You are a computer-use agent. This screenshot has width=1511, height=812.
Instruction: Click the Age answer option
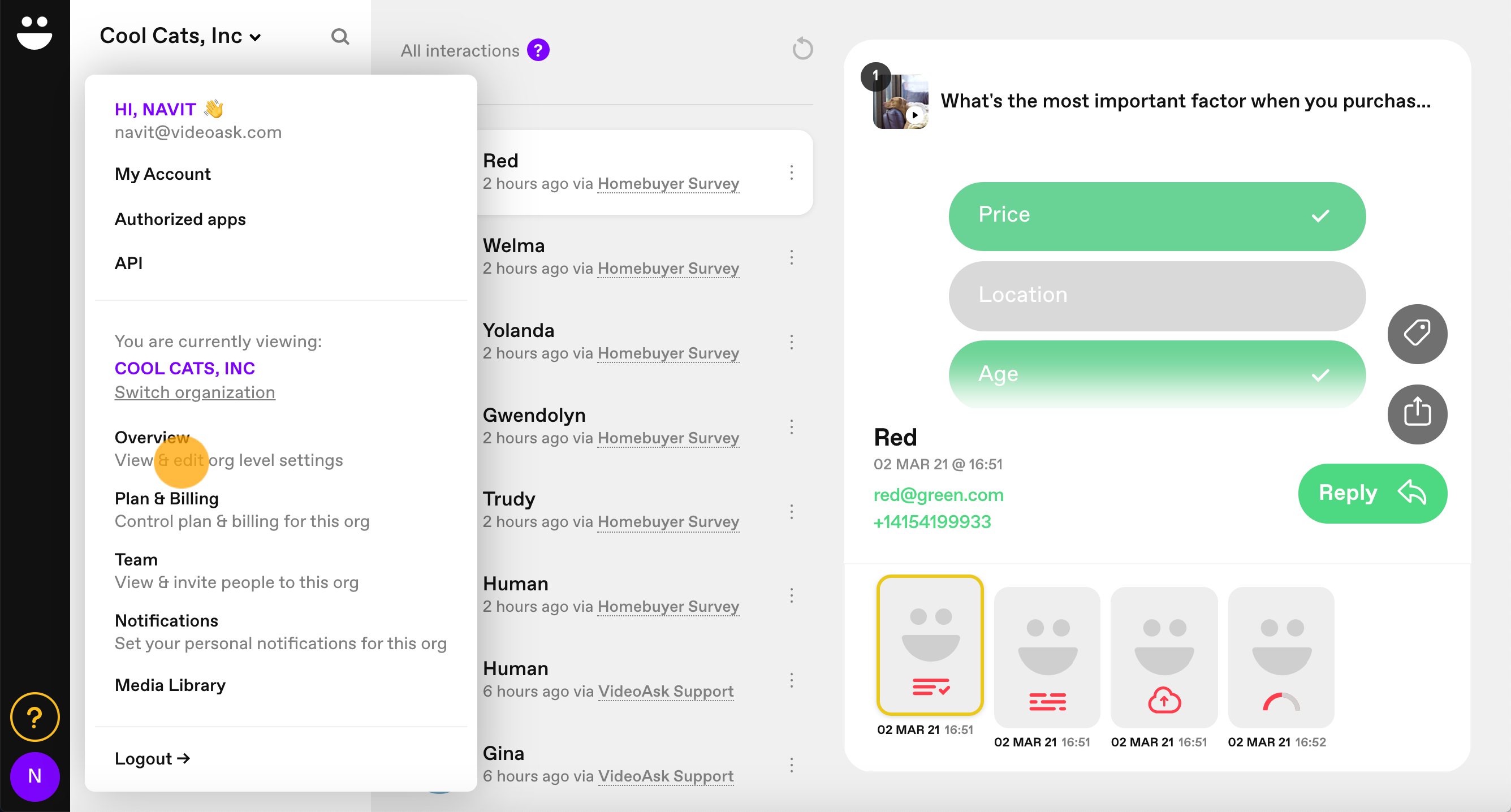1156,375
